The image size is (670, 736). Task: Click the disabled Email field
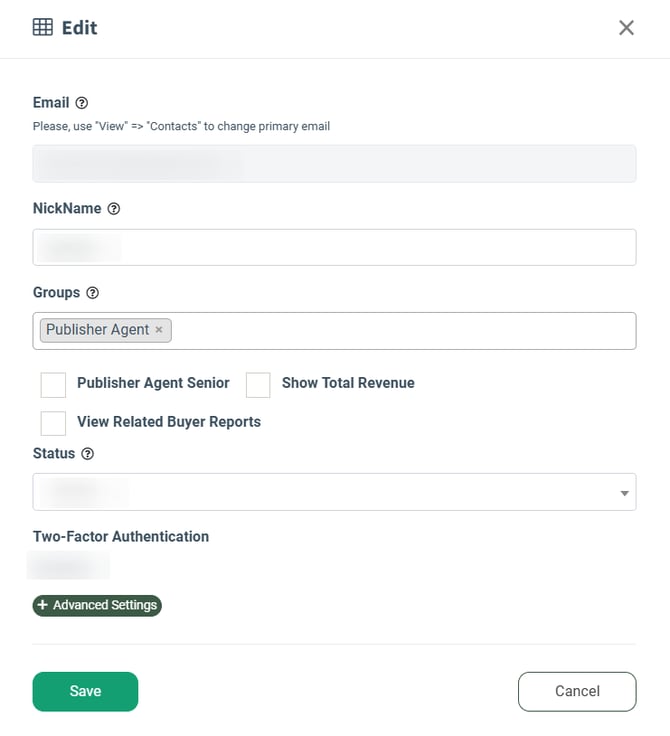(x=334, y=164)
